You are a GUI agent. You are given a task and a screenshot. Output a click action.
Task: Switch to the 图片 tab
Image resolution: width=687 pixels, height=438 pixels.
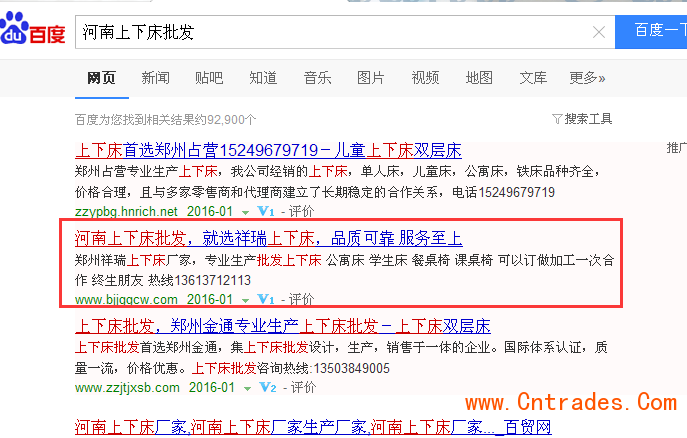(371, 78)
